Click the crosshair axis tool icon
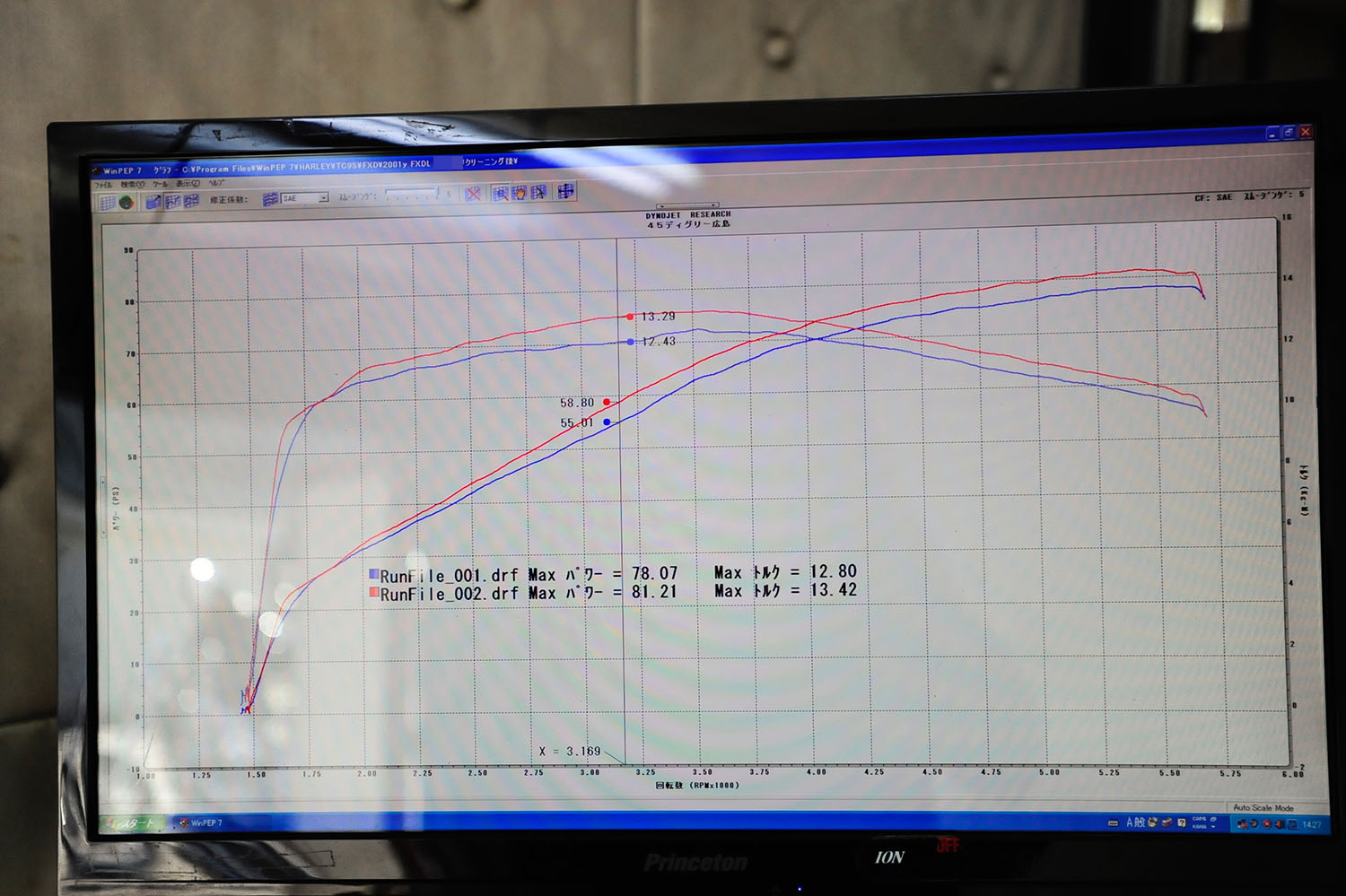This screenshot has width=1346, height=896. [565, 191]
